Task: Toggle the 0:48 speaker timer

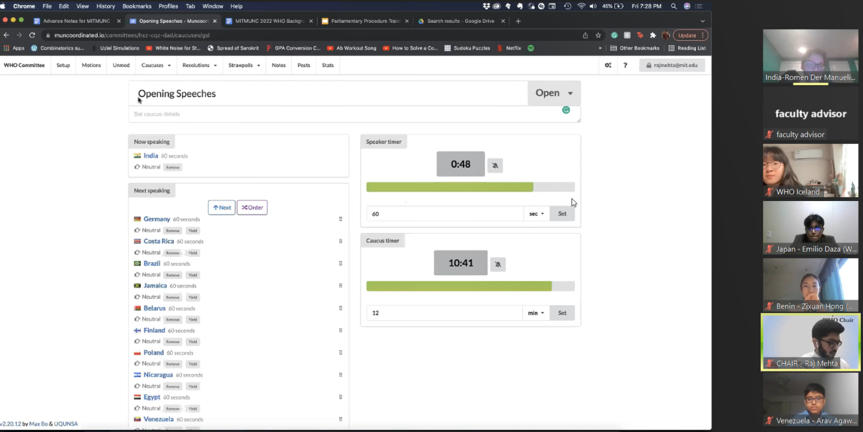Action: 461,164
